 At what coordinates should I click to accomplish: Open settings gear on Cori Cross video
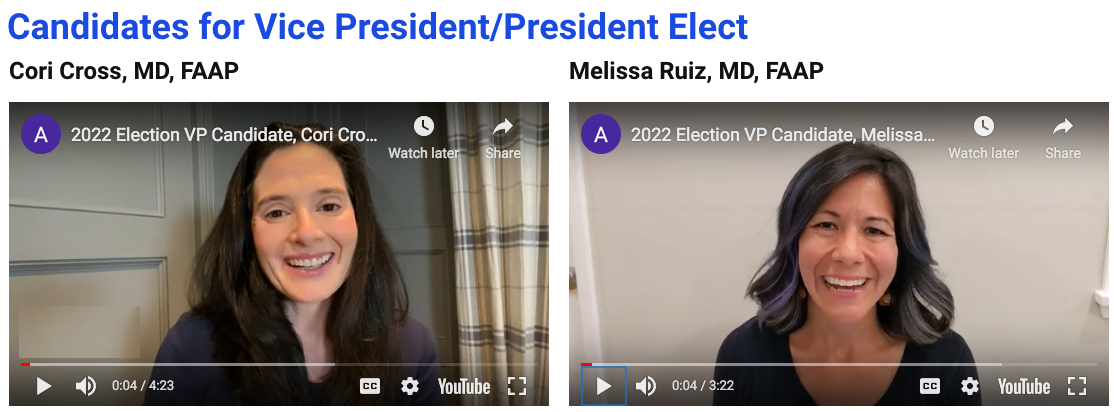point(409,386)
